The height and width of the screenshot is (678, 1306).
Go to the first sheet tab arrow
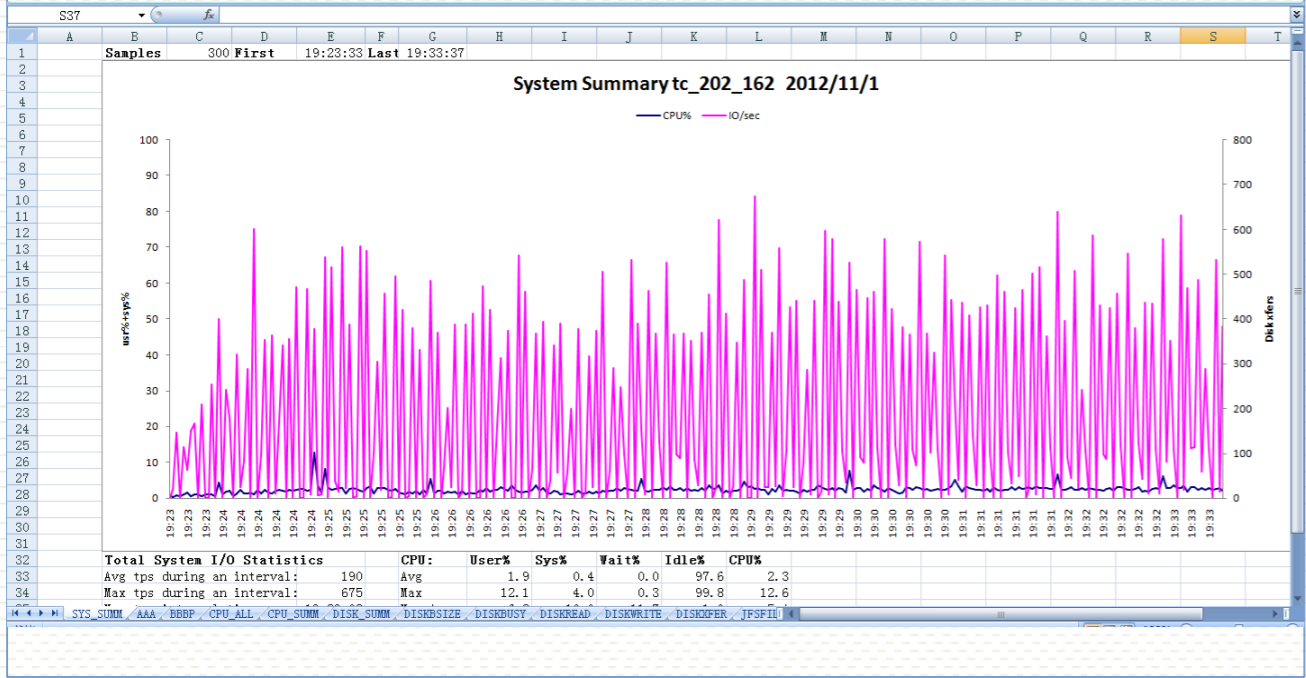click(14, 613)
